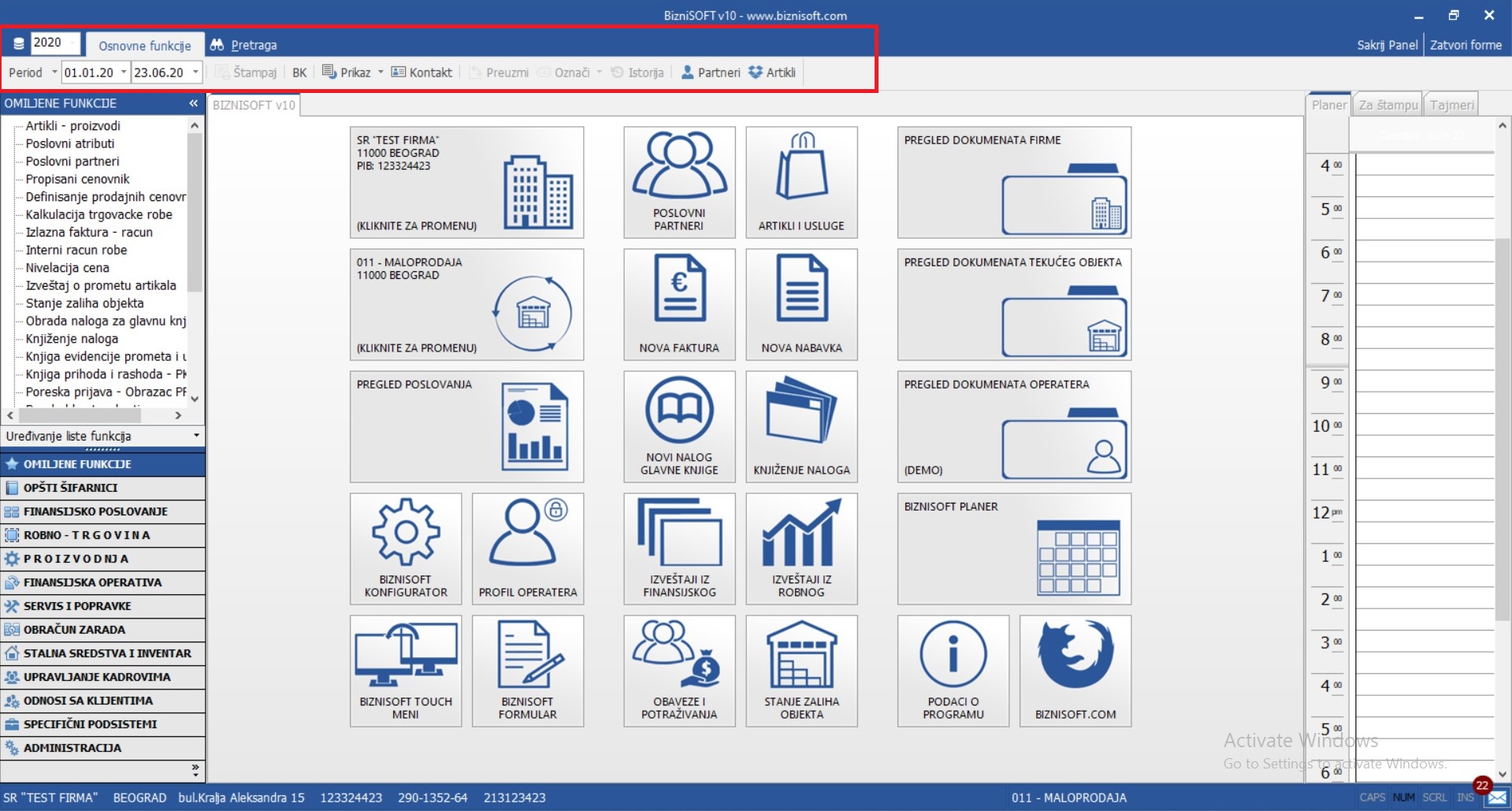The image size is (1512, 811).
Task: Select the year field showing 2020
Action: (54, 43)
